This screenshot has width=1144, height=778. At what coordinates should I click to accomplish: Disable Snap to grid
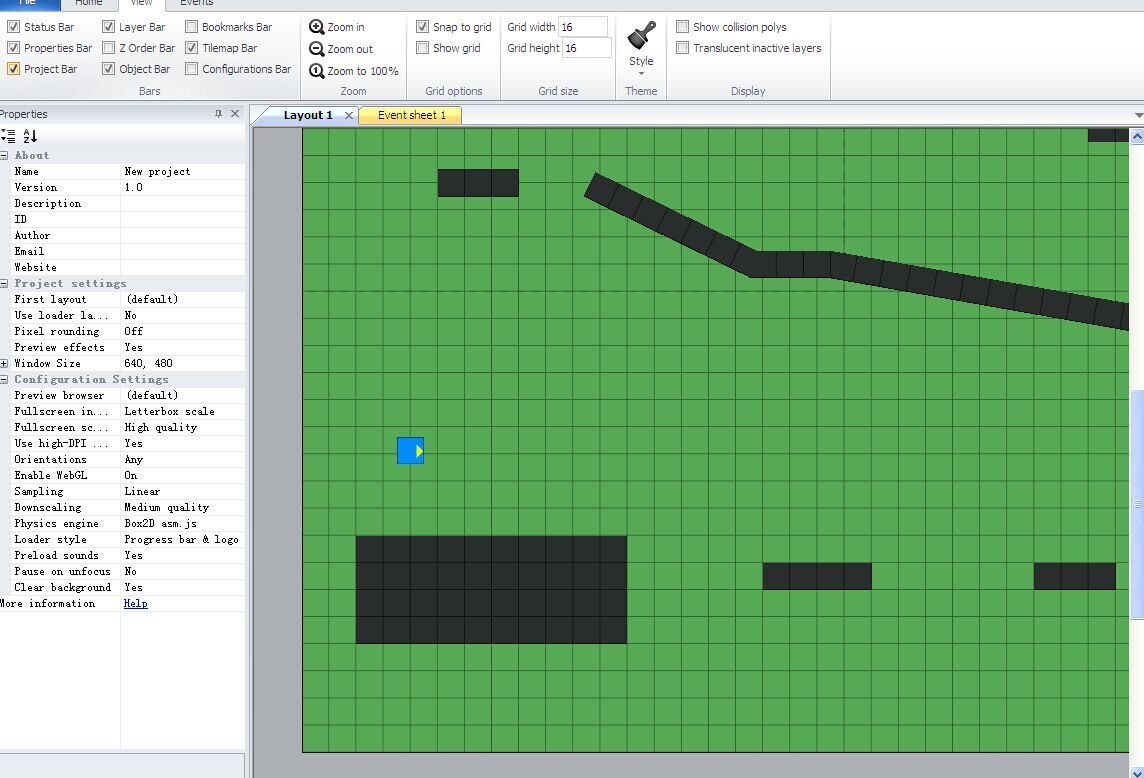click(x=422, y=27)
